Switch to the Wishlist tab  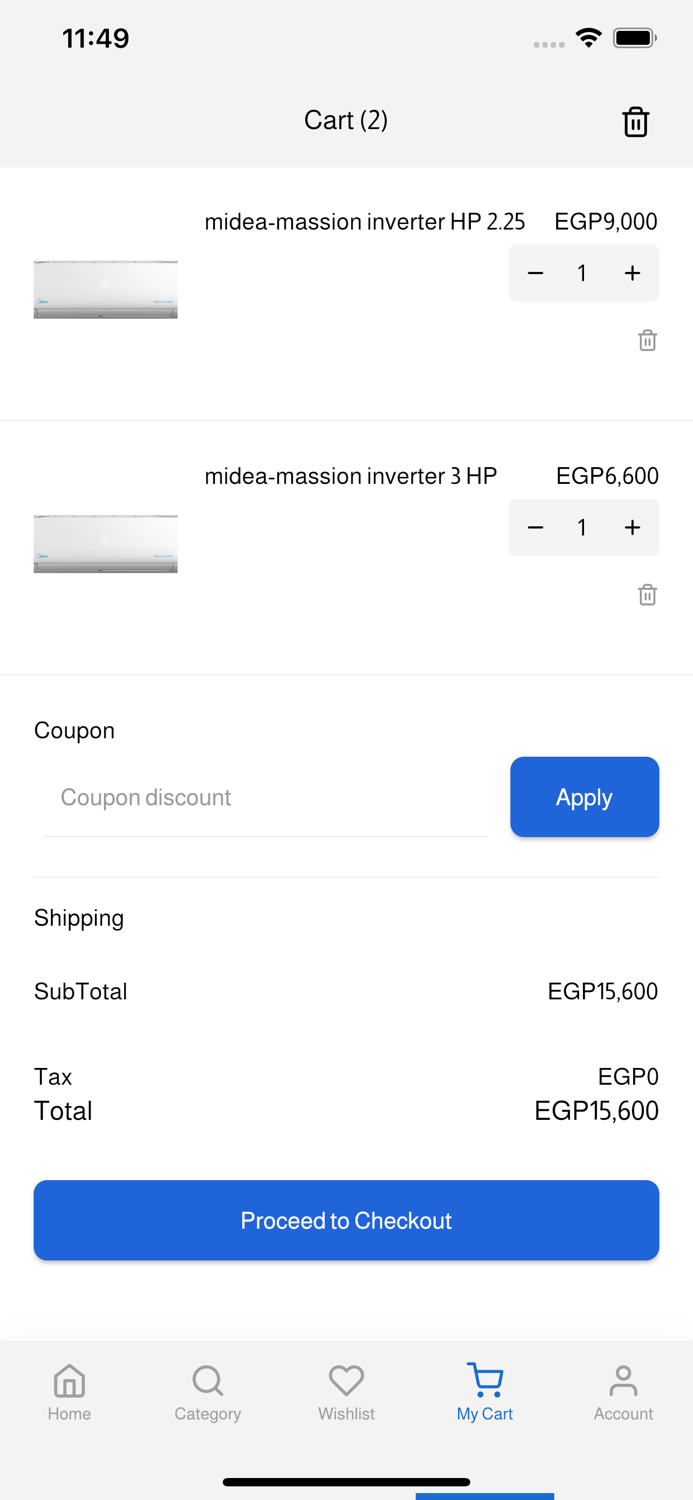click(346, 1392)
